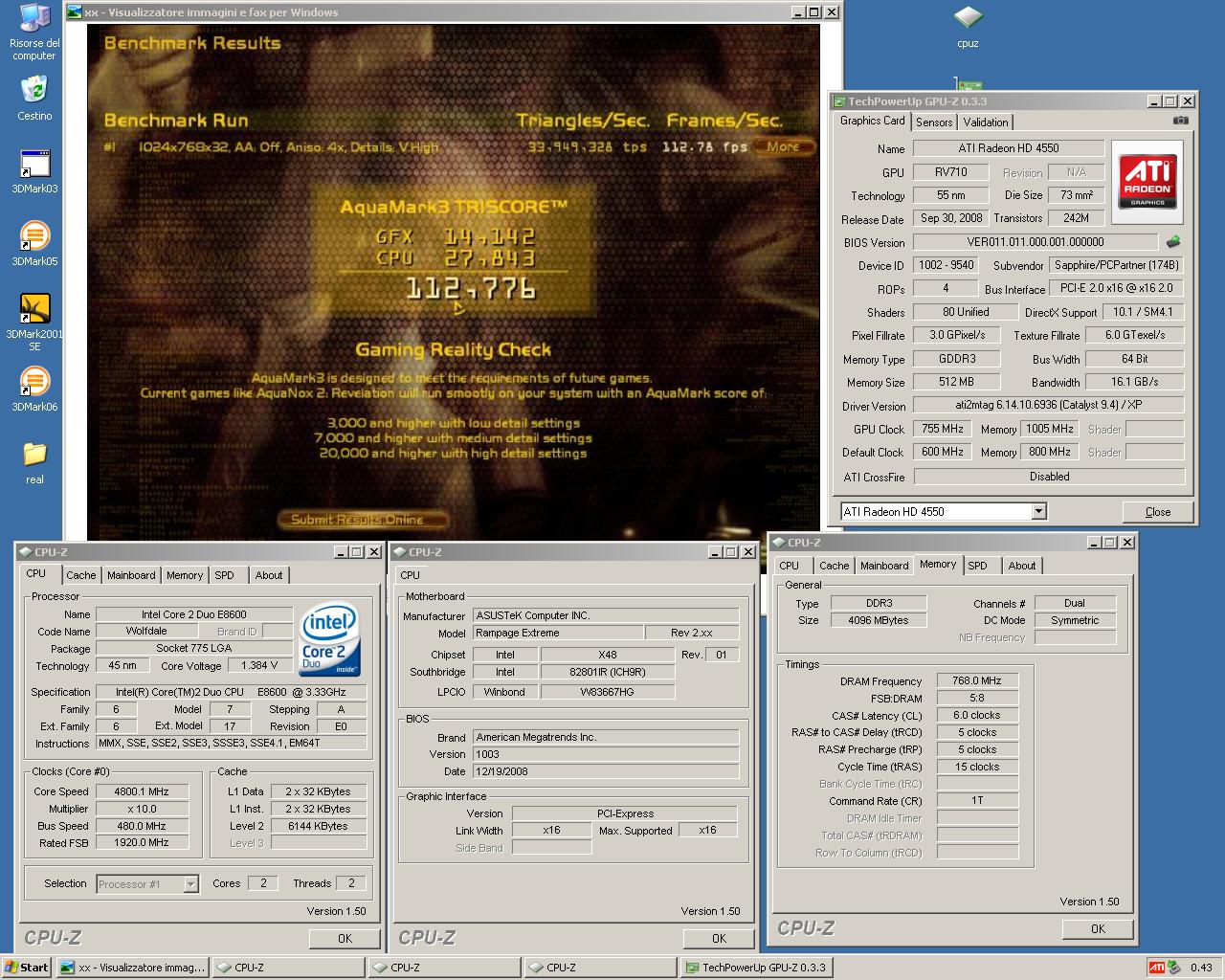Click the image viewer title bar icon
This screenshot has height=980, width=1225.
[x=74, y=12]
